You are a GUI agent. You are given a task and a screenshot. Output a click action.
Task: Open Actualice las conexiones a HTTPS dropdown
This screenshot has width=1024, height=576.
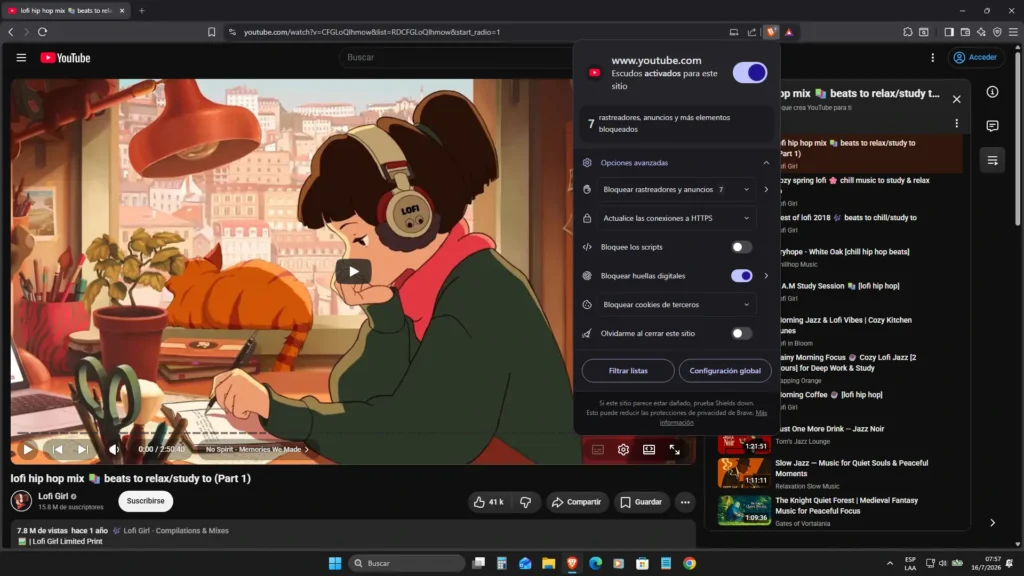[x=676, y=218]
